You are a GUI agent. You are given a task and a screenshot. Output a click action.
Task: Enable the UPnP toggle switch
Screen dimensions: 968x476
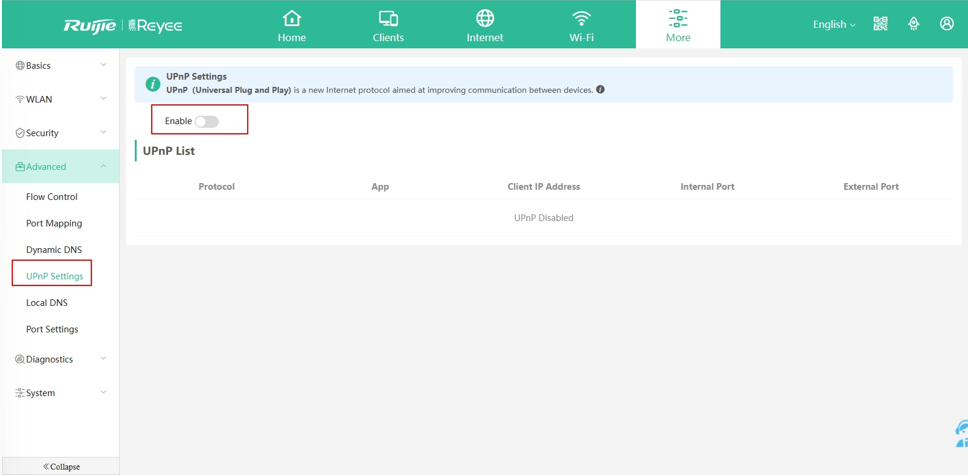coord(206,121)
